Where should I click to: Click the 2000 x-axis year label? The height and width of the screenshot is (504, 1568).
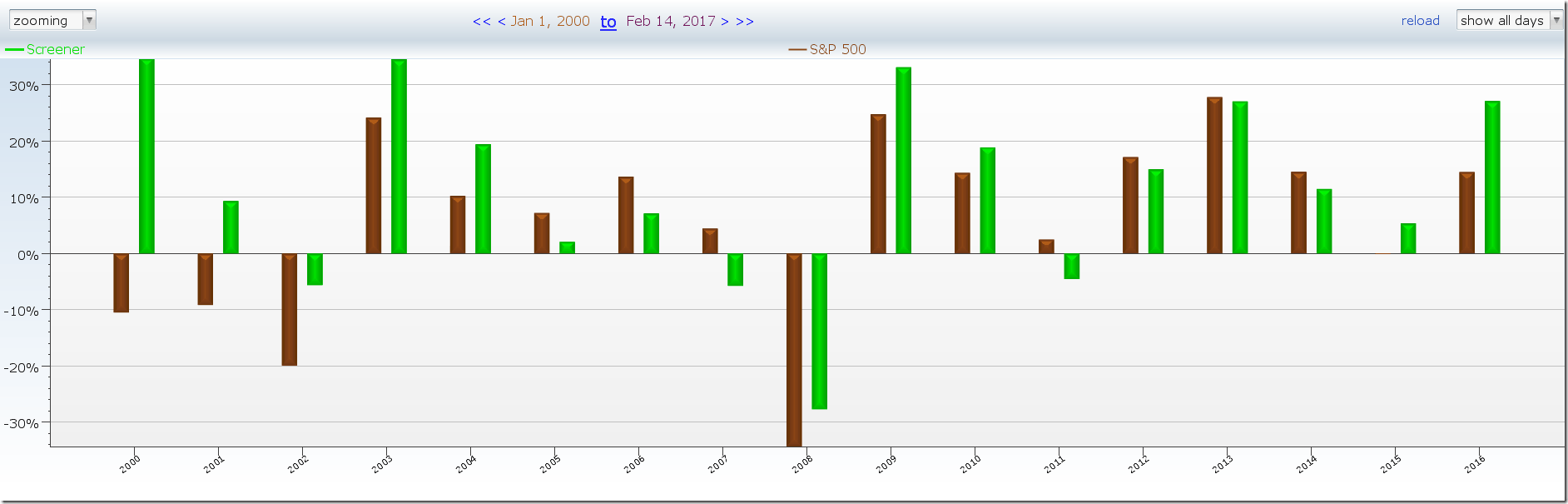tap(130, 464)
